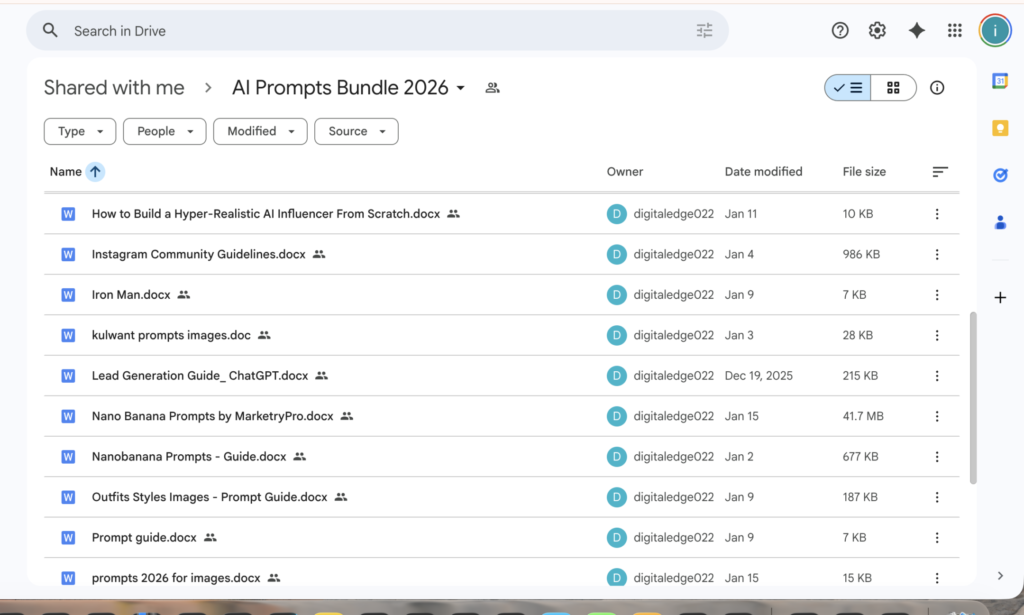Expand the Type filter dropdown
The height and width of the screenshot is (615, 1024).
coord(80,131)
